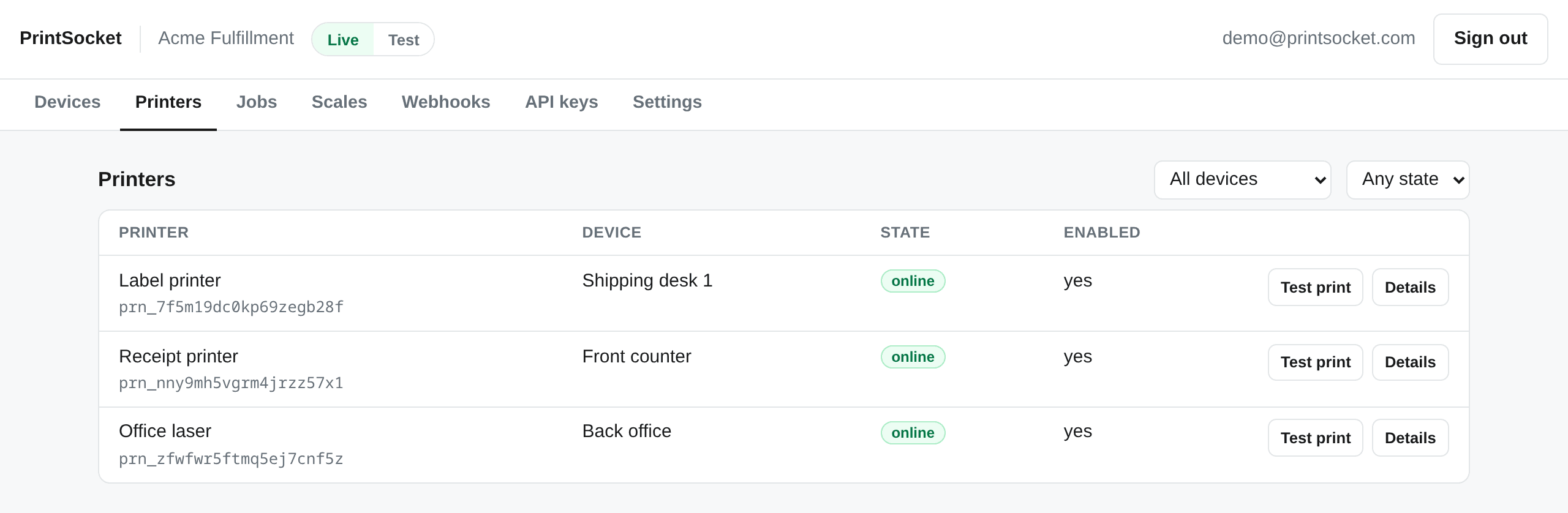Switch environment to Test mode
Viewport: 1568px width, 513px height.
click(404, 40)
